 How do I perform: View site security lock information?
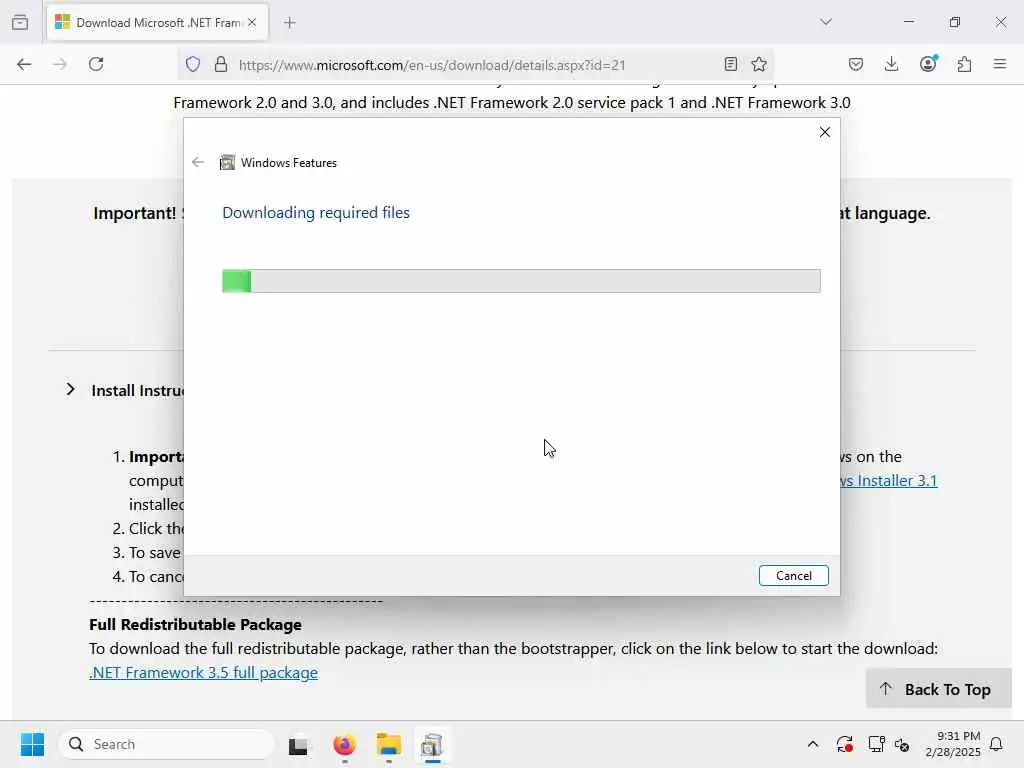click(221, 64)
